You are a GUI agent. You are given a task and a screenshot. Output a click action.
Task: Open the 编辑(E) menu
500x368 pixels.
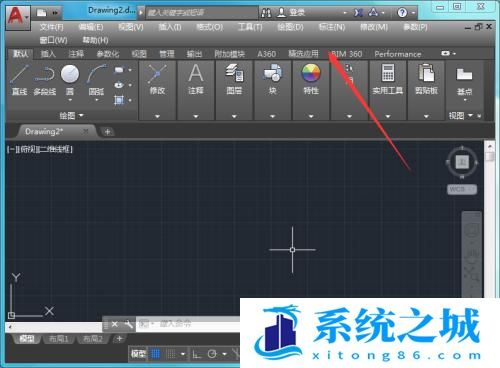(x=91, y=27)
